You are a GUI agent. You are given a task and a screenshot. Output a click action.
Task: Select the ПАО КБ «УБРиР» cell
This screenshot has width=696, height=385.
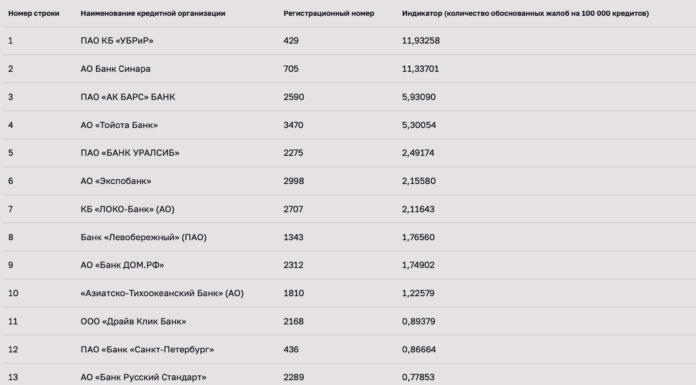click(x=117, y=41)
